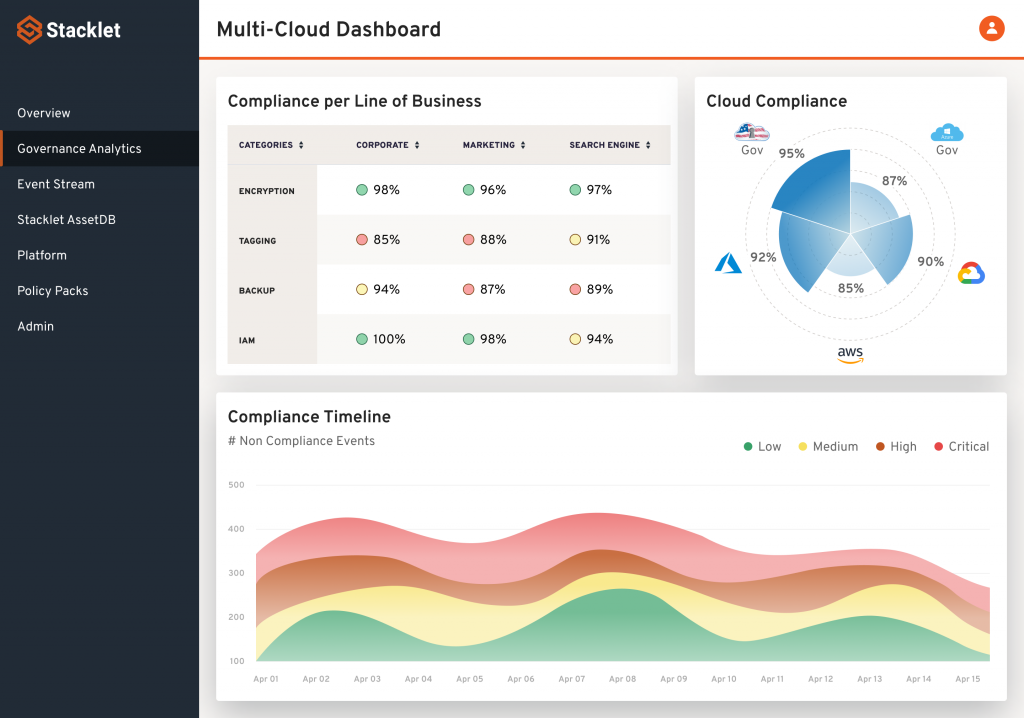
Task: Click the Azure Gov cloud icon
Action: point(947,133)
